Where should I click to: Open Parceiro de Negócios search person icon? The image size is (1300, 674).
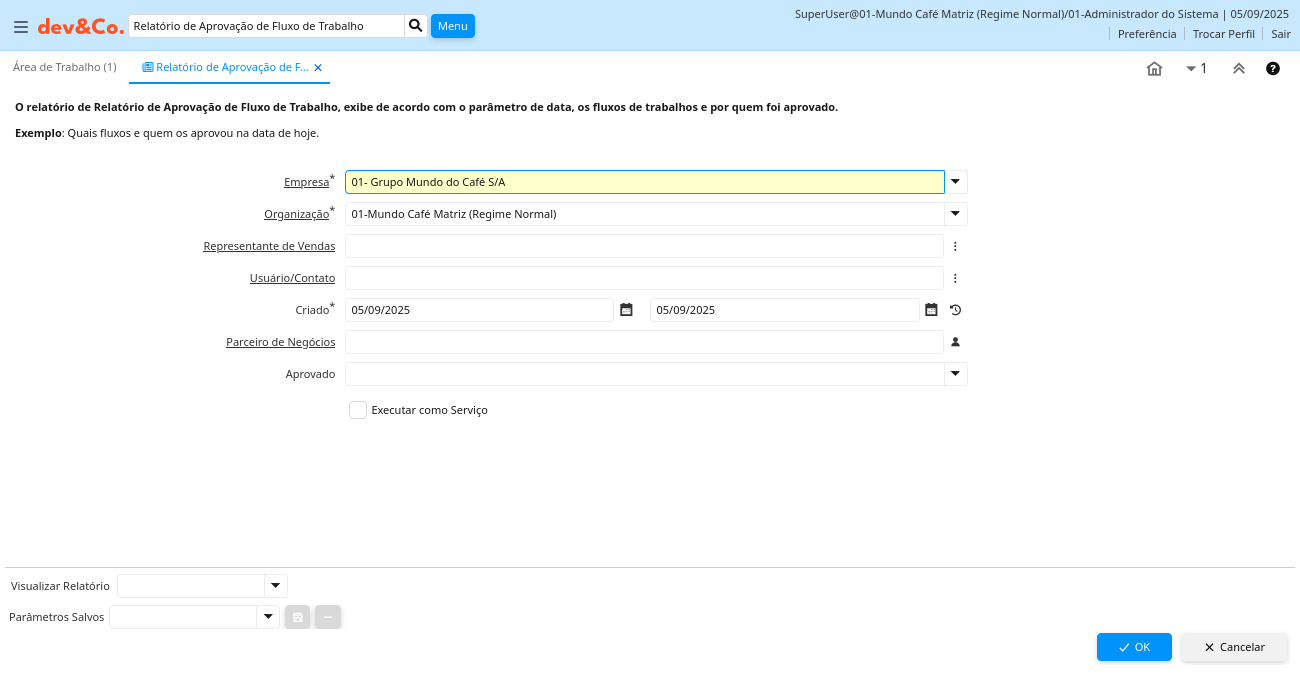pos(955,342)
